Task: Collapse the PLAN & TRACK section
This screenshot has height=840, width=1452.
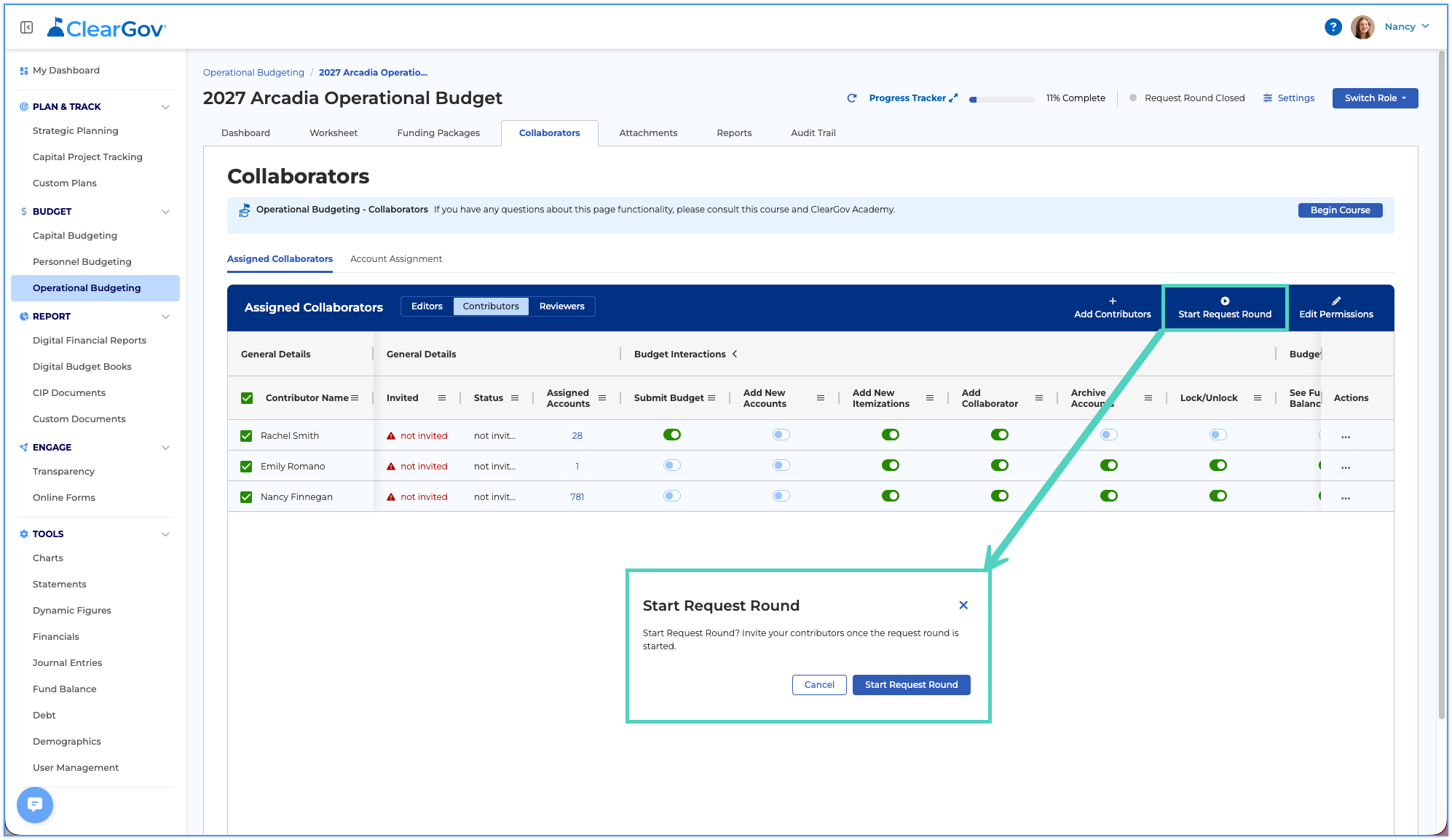Action: (x=165, y=107)
